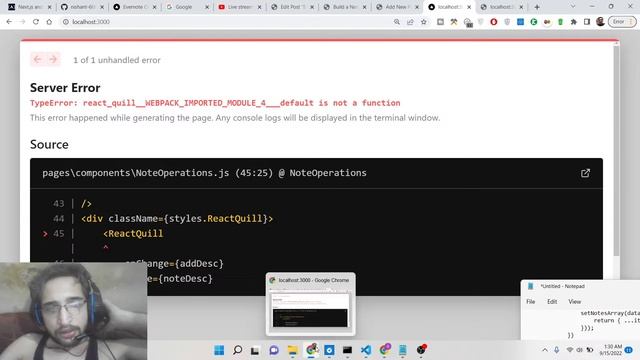Click the Chrome Error update button
Screen dimensions: 640x360
pyautogui.click(x=622, y=22)
